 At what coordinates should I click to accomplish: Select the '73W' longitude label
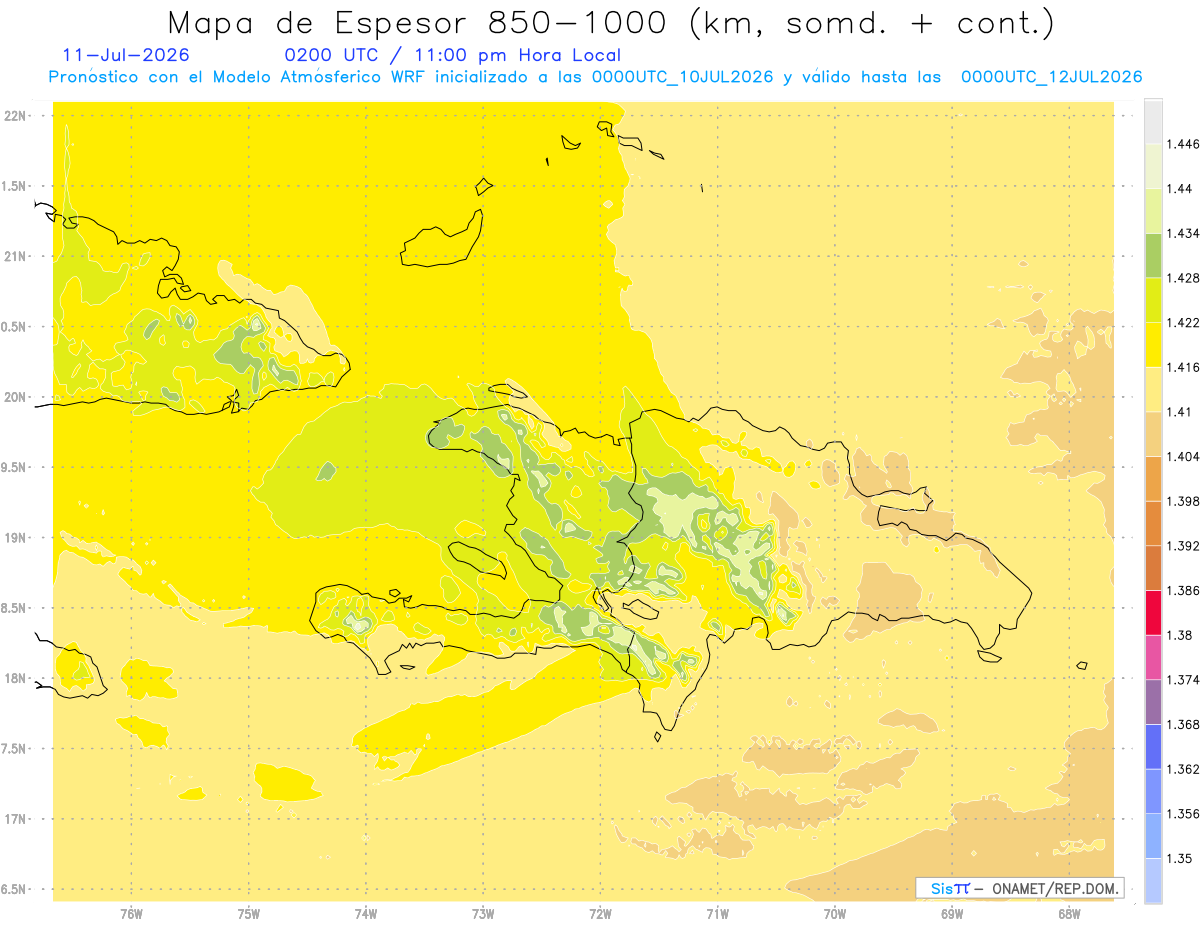[x=483, y=914]
